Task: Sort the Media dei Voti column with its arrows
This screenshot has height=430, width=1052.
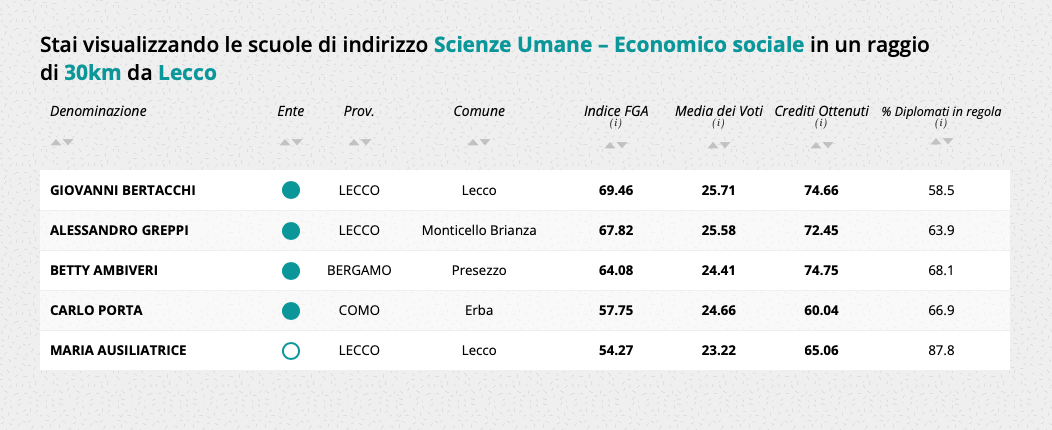Action: pyautogui.click(x=718, y=146)
